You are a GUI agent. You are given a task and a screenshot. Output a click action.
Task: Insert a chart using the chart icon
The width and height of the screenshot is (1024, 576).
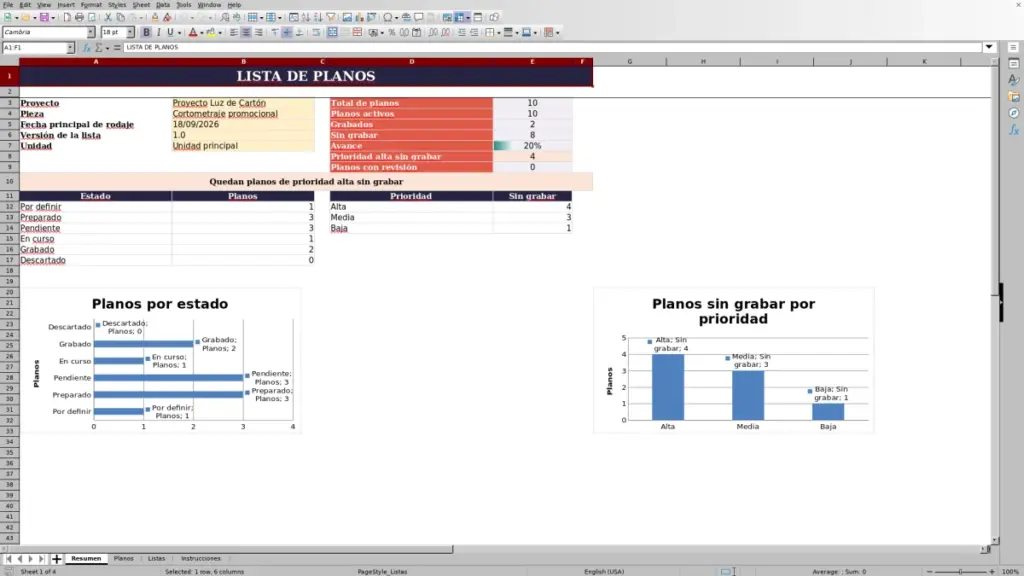[x=359, y=18]
